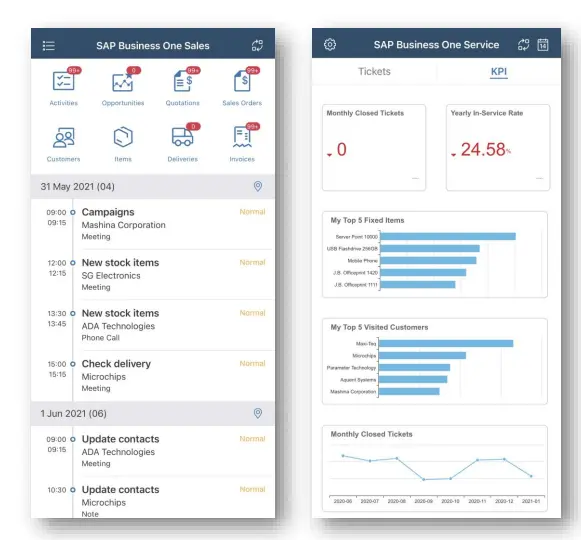Viewport: 581px width, 540px height.
Task: Open the Opportunities chart icon
Action: pyautogui.click(x=123, y=81)
